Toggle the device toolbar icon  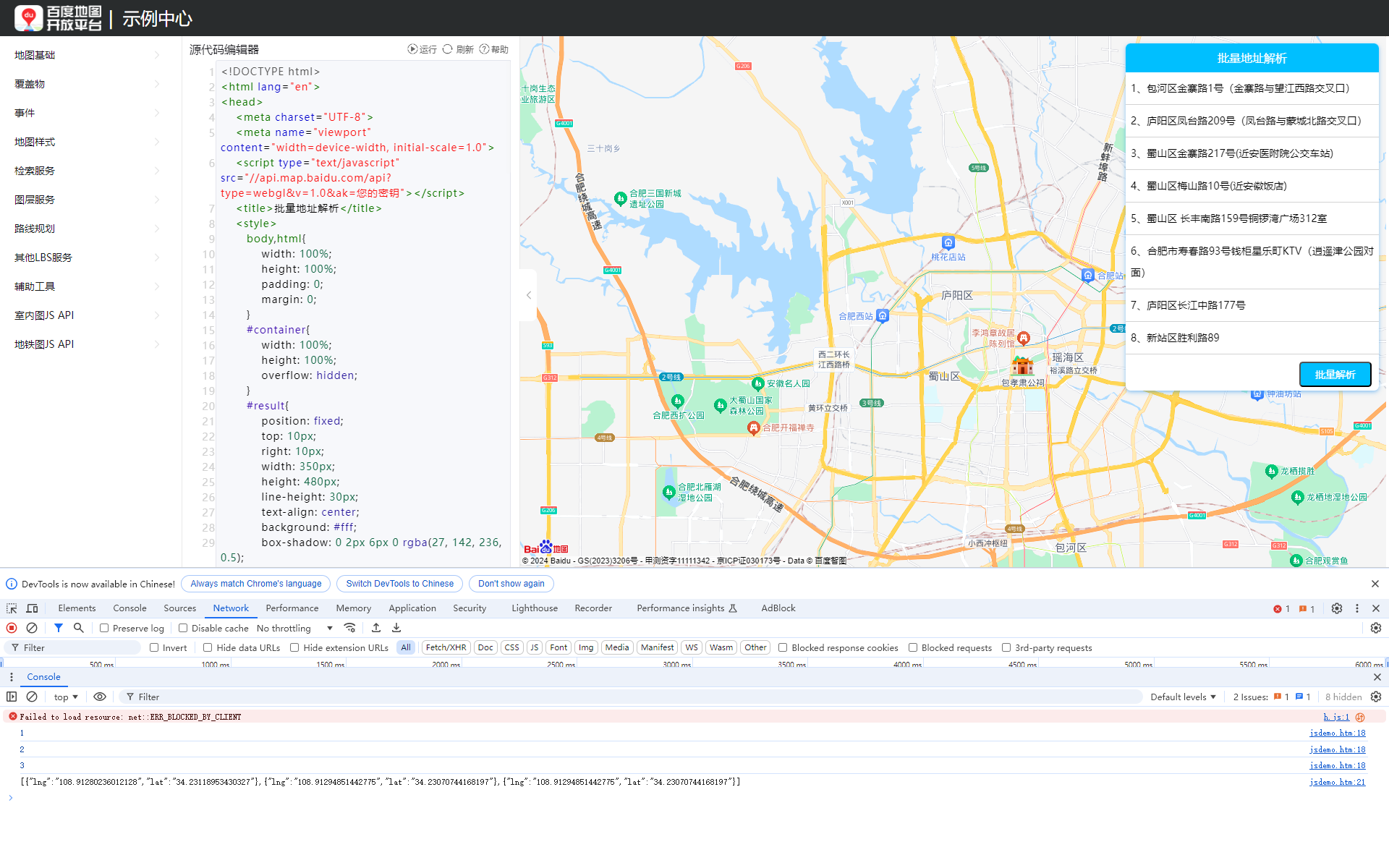pyautogui.click(x=32, y=608)
